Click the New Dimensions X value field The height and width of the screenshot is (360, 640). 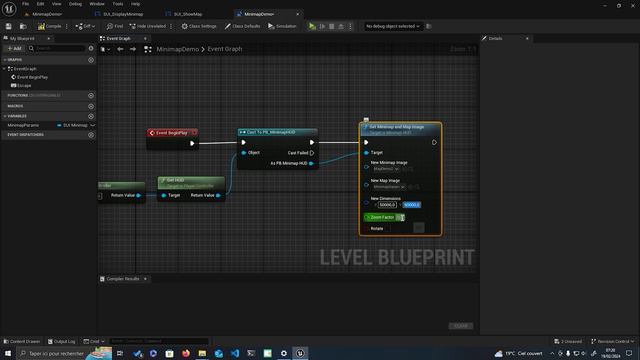(387, 205)
